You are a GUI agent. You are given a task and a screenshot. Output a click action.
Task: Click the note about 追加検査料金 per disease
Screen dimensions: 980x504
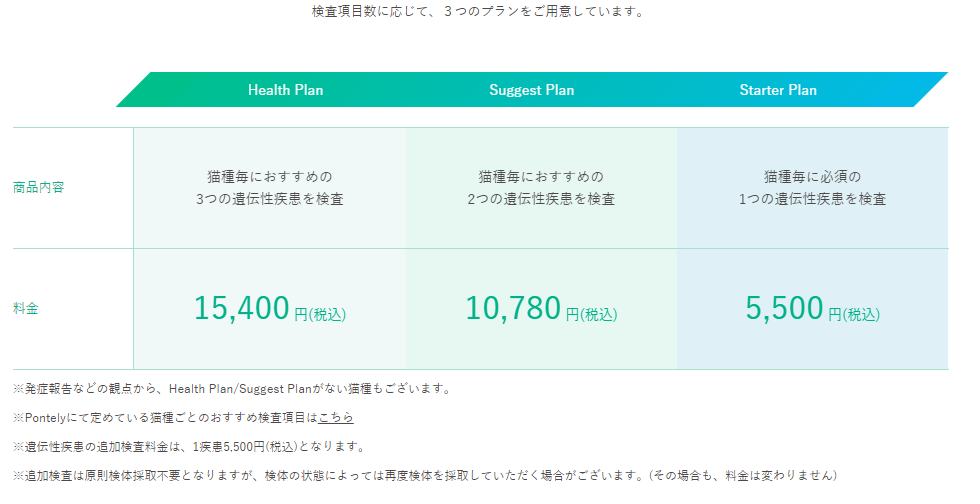pyautogui.click(x=189, y=446)
